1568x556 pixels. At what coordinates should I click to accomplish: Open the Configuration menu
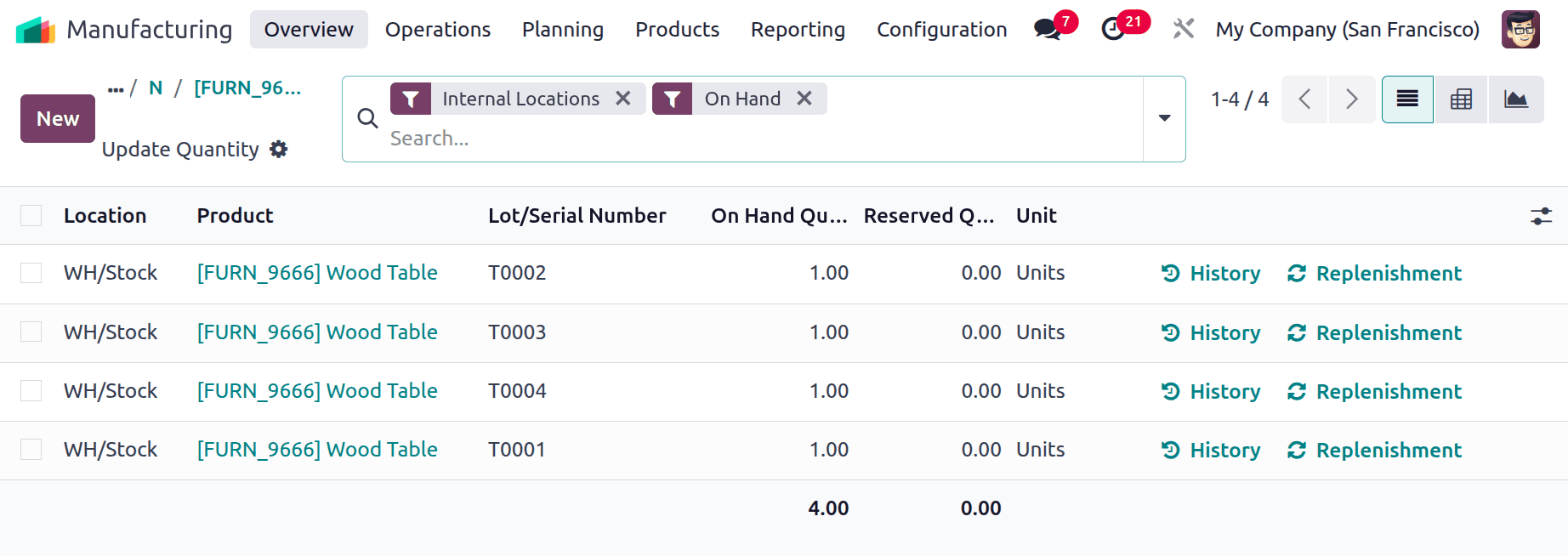click(941, 30)
